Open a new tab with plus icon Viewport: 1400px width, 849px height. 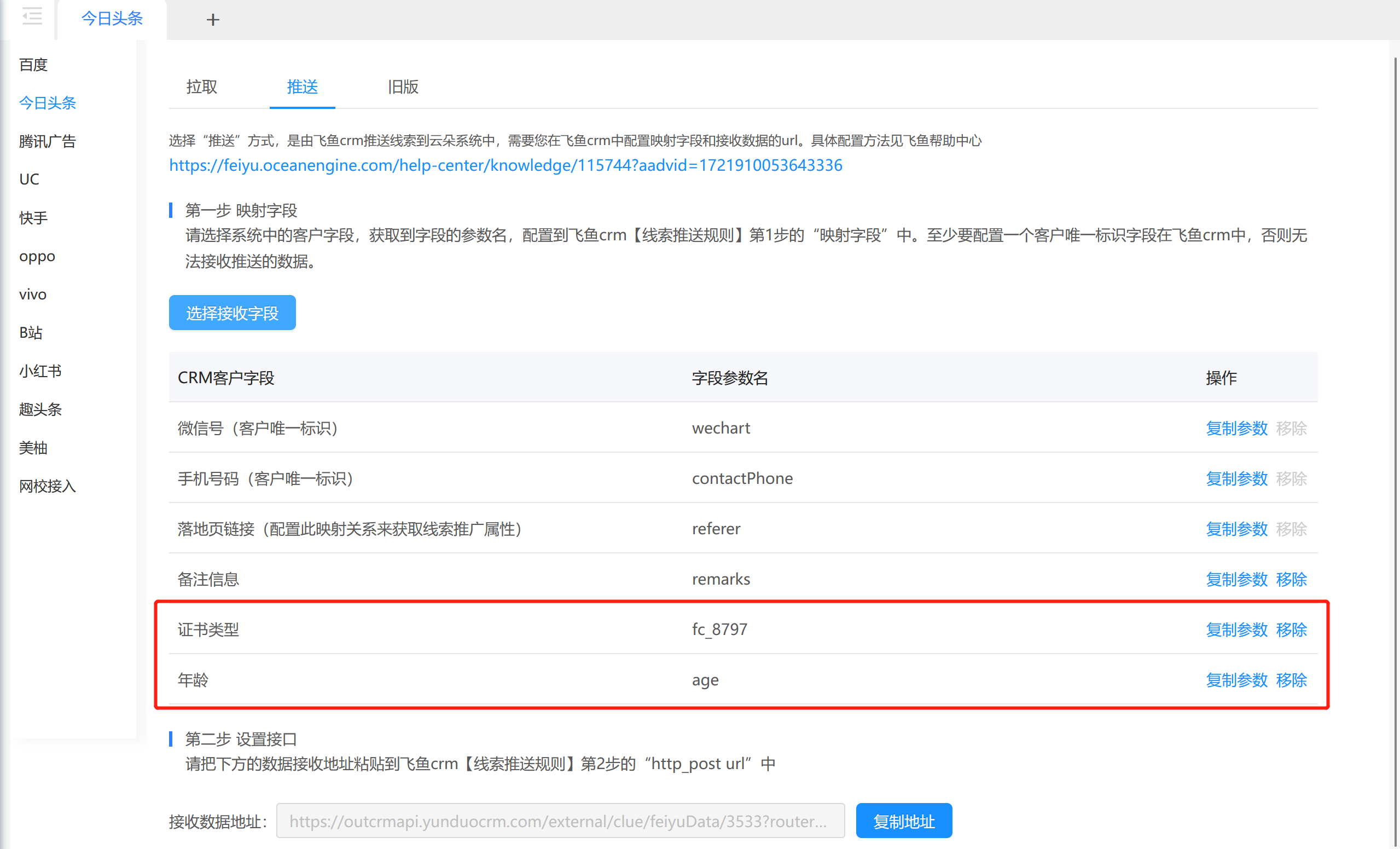pyautogui.click(x=212, y=20)
